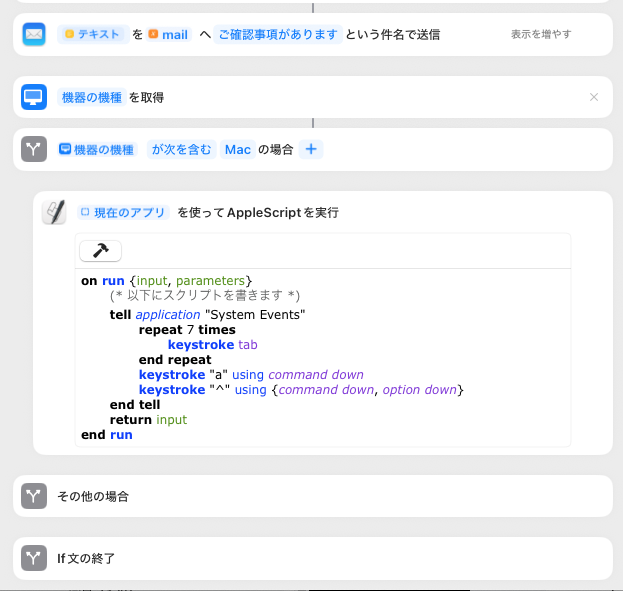623x591 pixels.
Task: Click the If branch icon beside 機器の機種 condition
Action: (x=34, y=149)
